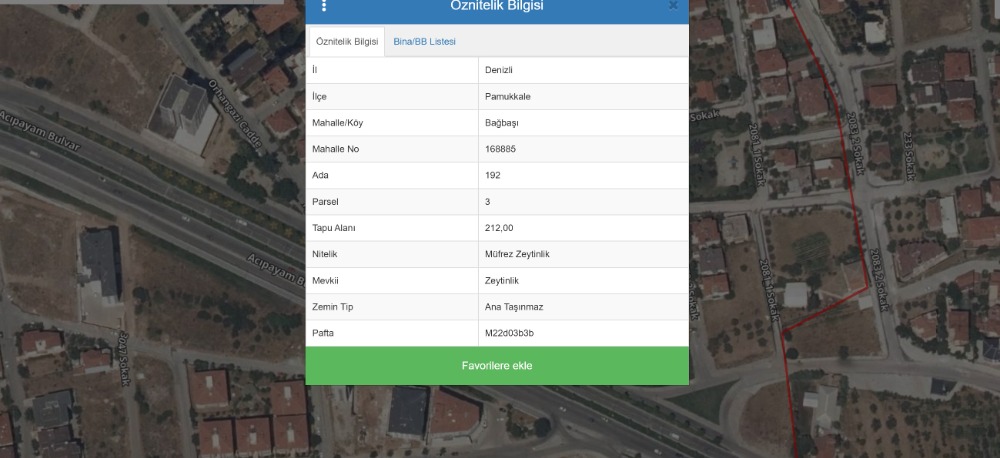
Task: Click the "Mevkii" label cell
Action: 392,281
